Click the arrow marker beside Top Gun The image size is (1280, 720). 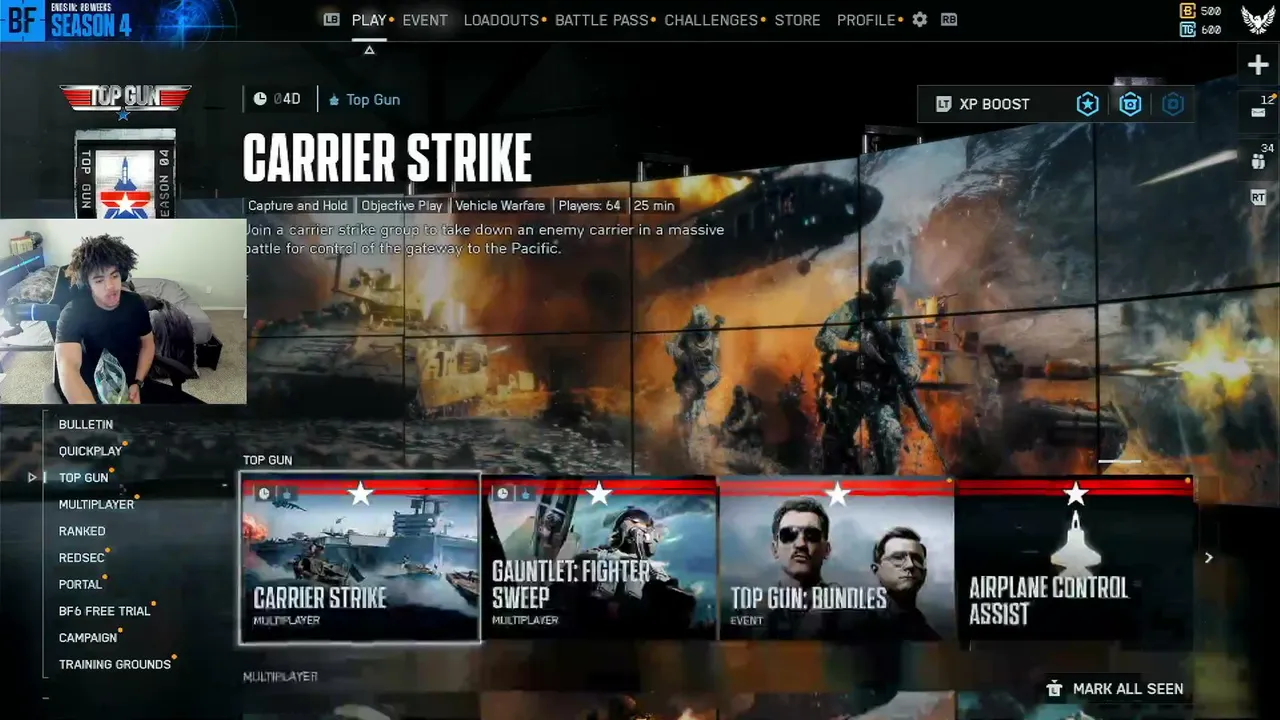32,478
